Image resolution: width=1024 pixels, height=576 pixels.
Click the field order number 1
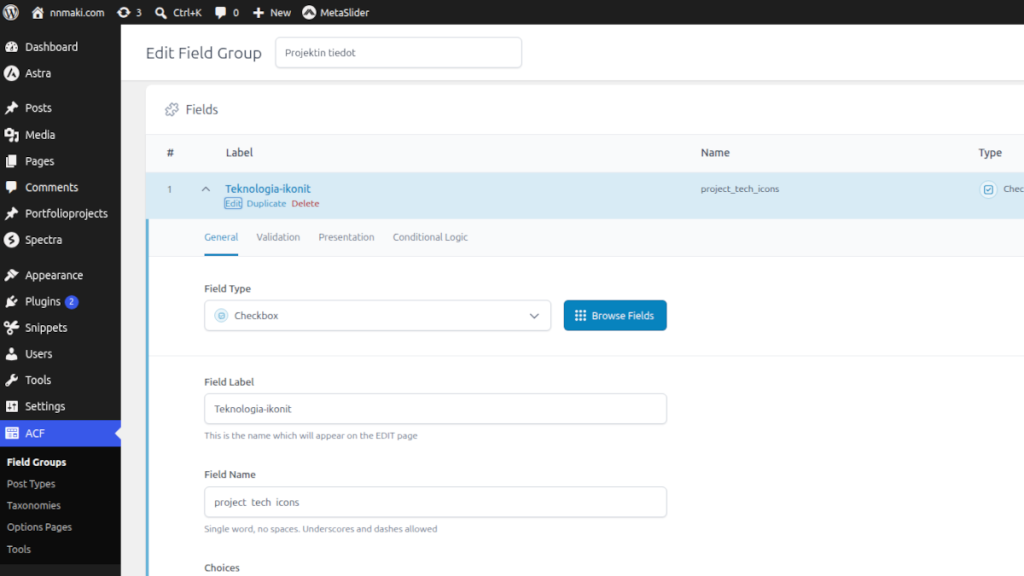tap(170, 189)
